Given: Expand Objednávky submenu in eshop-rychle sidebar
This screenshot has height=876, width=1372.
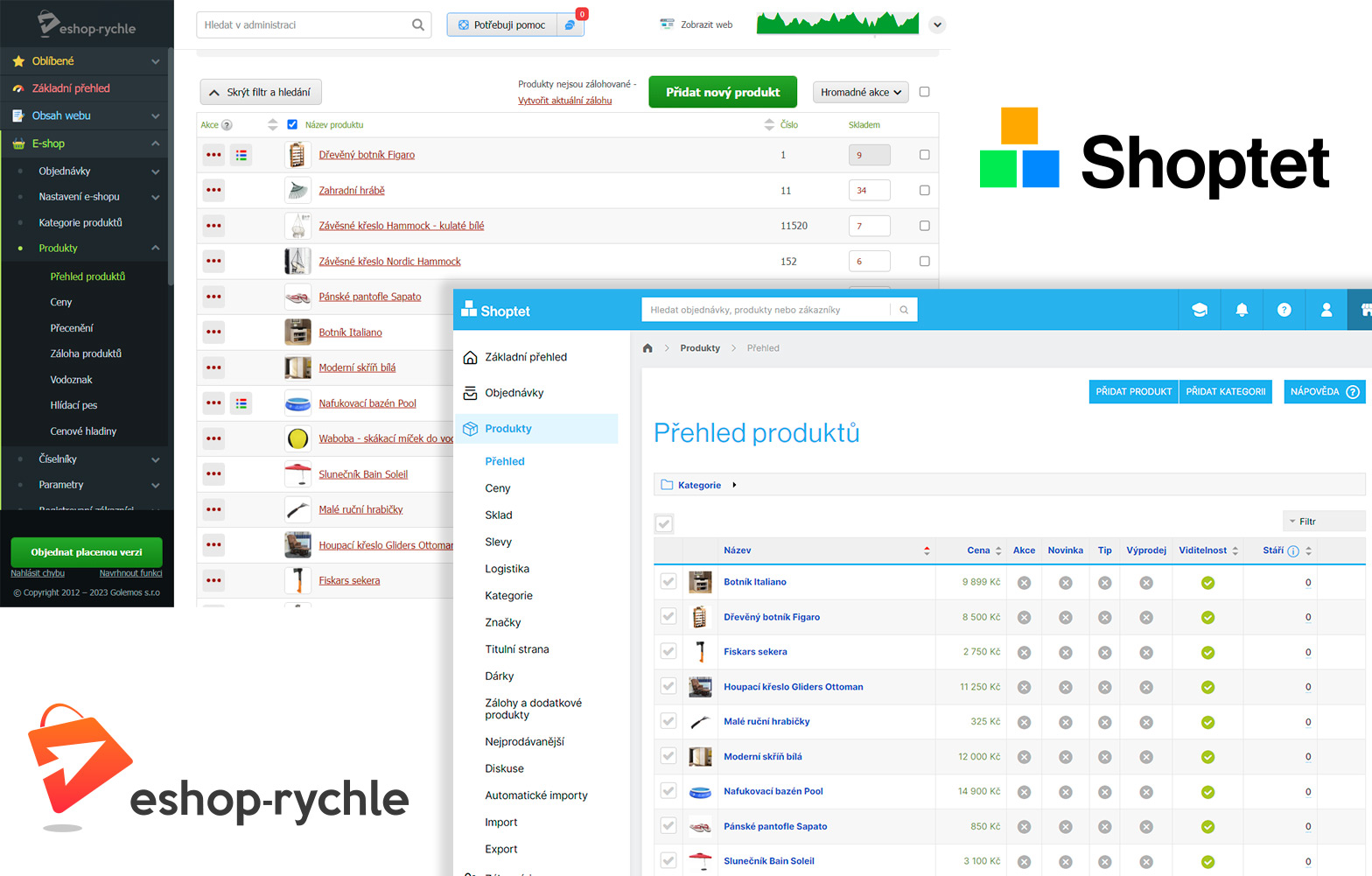Looking at the screenshot, I should coord(155,172).
